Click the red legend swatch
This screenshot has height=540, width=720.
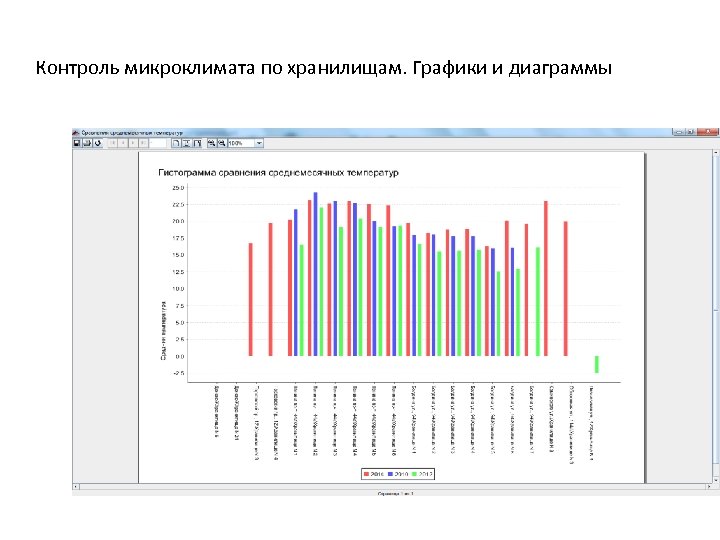point(366,474)
